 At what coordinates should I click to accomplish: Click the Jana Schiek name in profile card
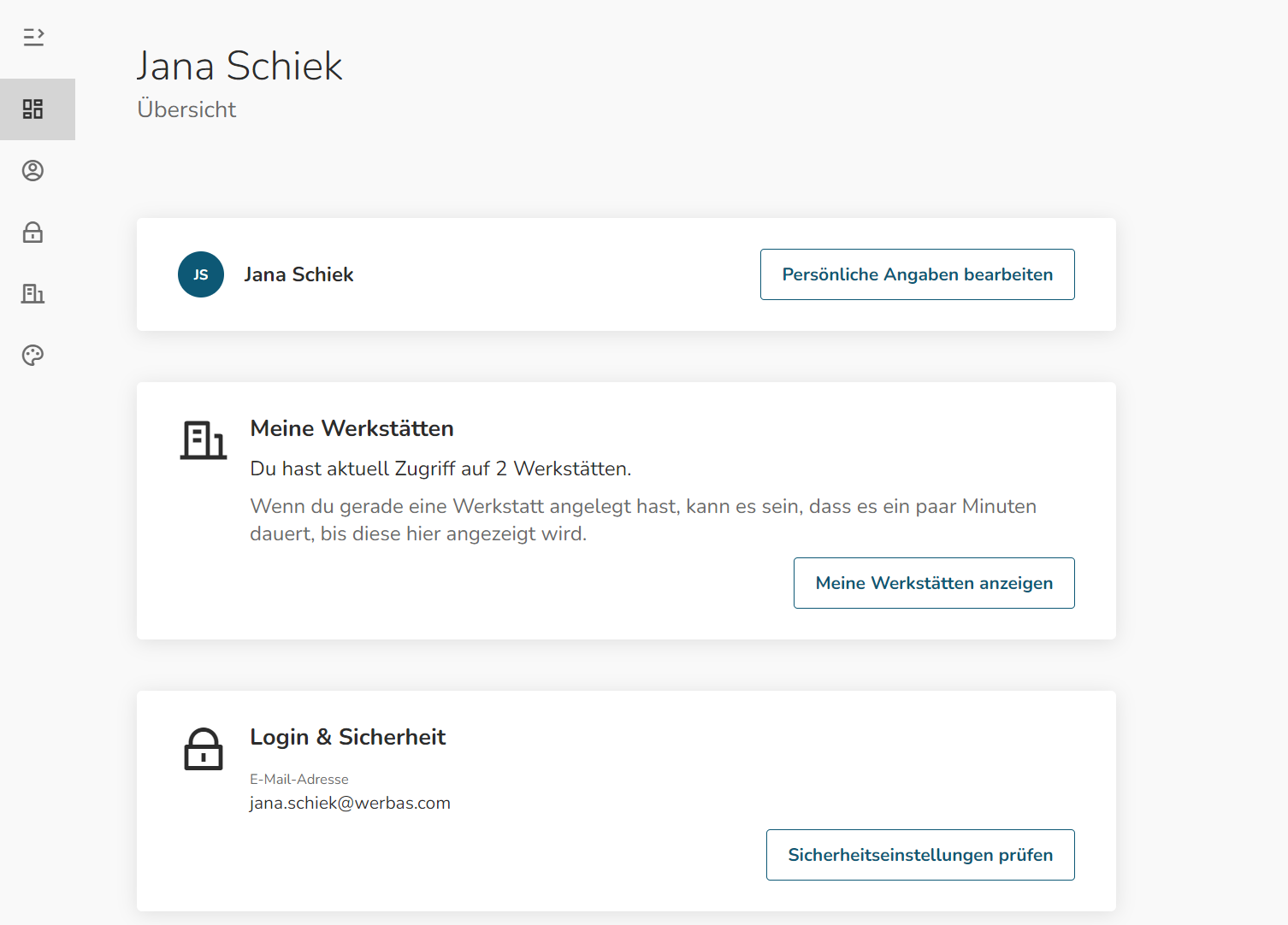pos(298,274)
